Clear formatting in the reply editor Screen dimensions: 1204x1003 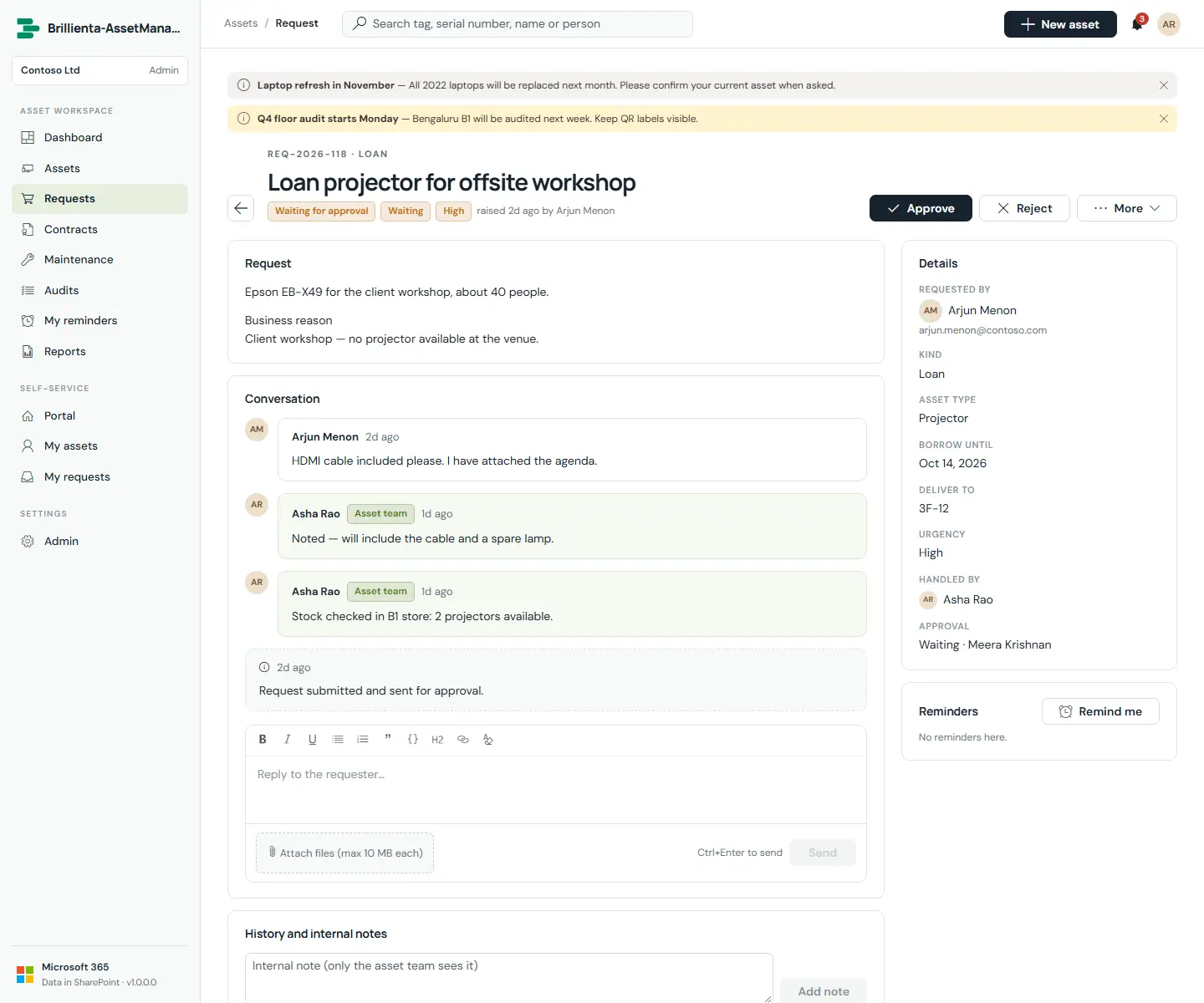tap(488, 740)
